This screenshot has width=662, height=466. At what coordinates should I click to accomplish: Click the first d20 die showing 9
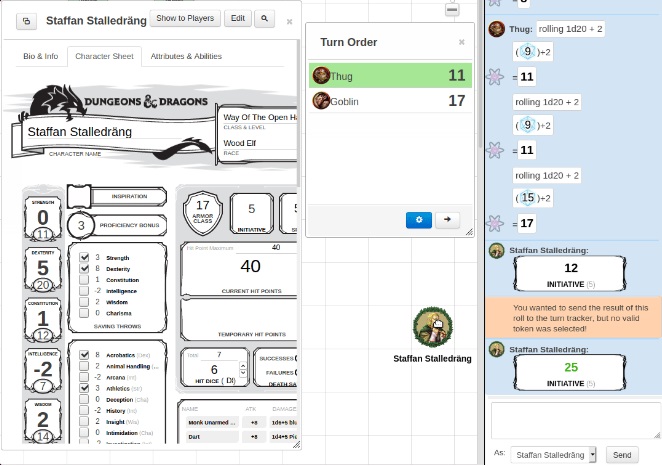point(528,51)
